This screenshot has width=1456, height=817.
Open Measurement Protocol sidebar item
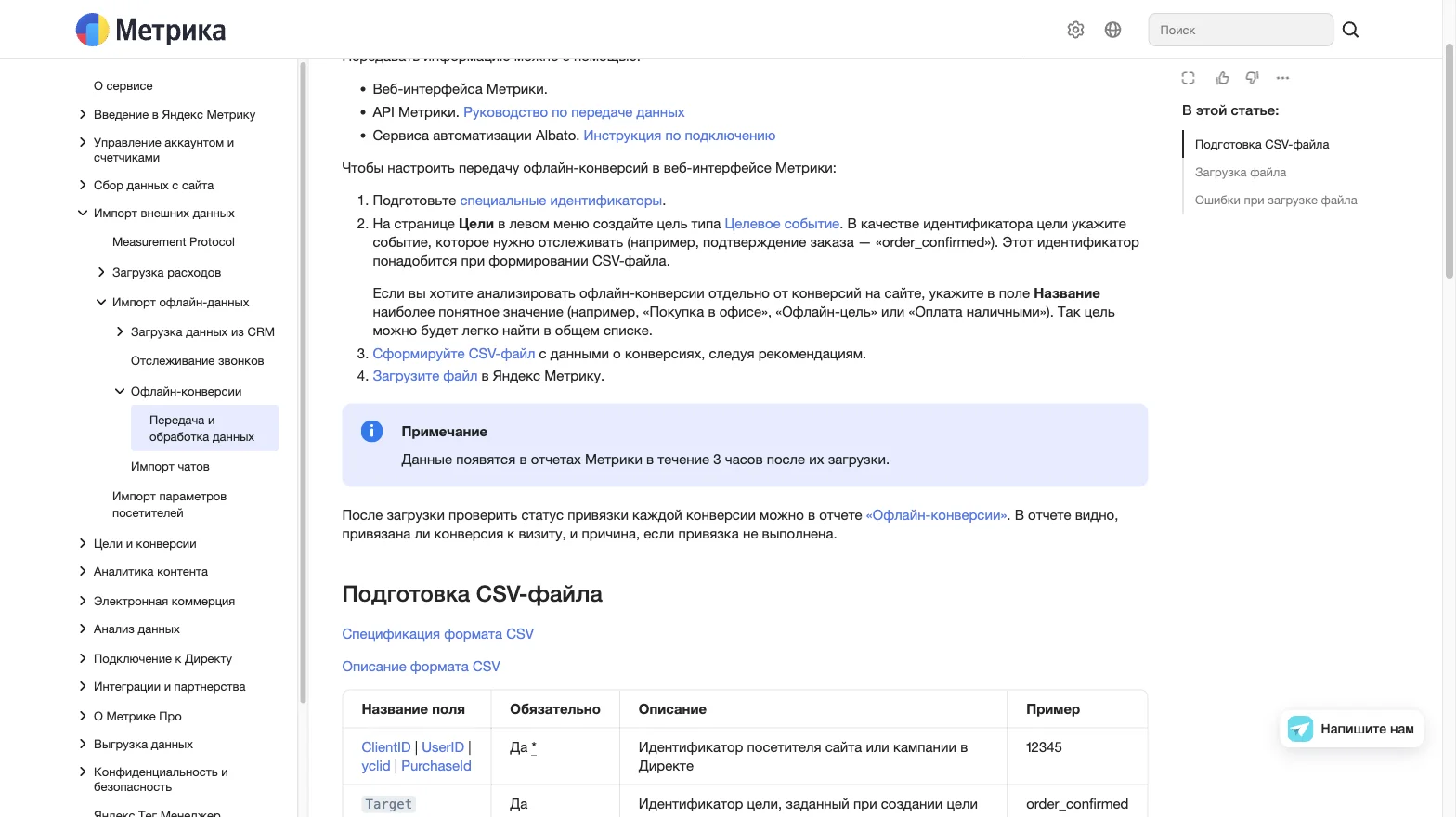(174, 241)
